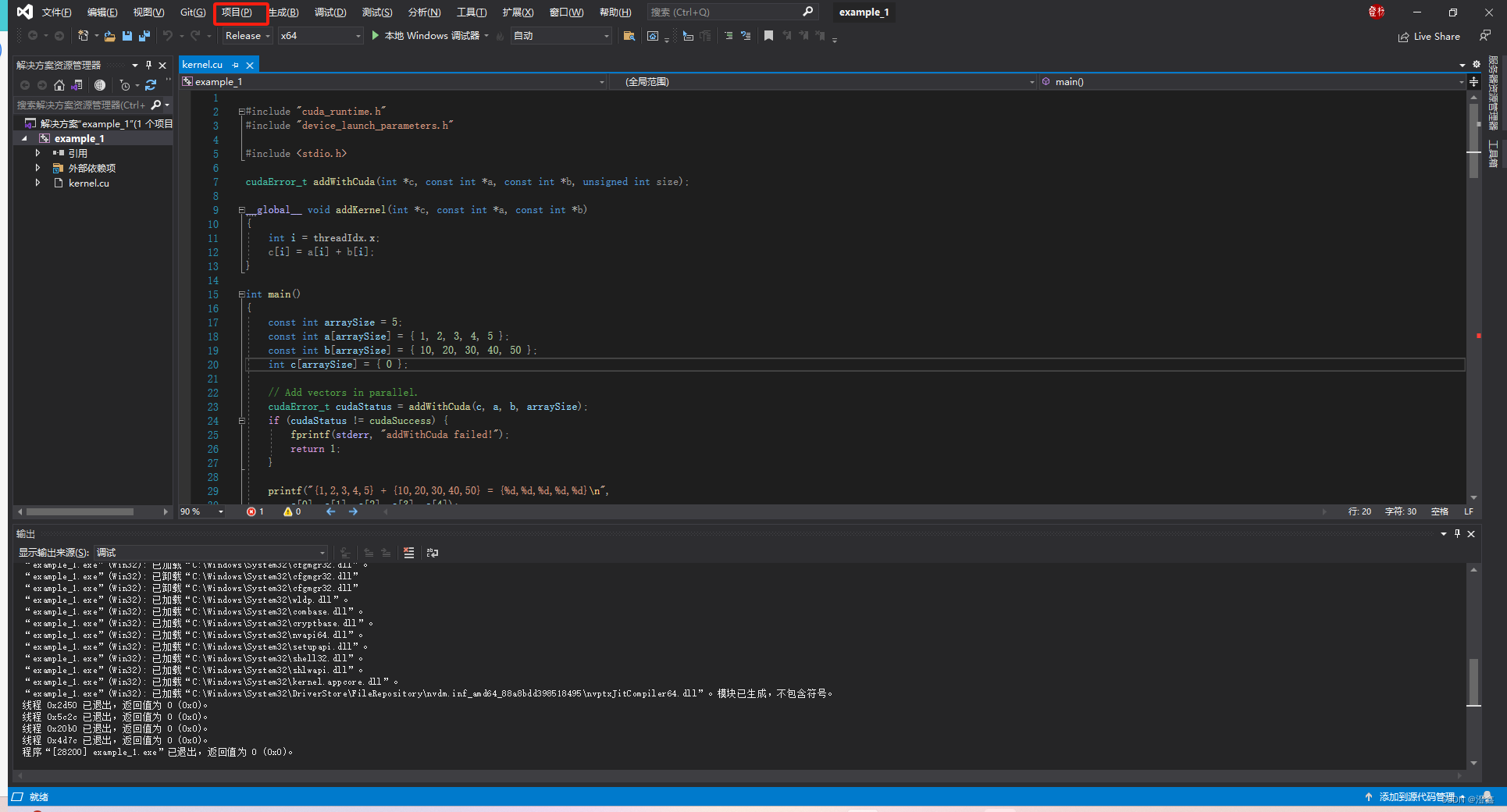Expand the 外部依赖项 node in Solution Explorer
The width and height of the screenshot is (1507, 812).
pyautogui.click(x=38, y=168)
